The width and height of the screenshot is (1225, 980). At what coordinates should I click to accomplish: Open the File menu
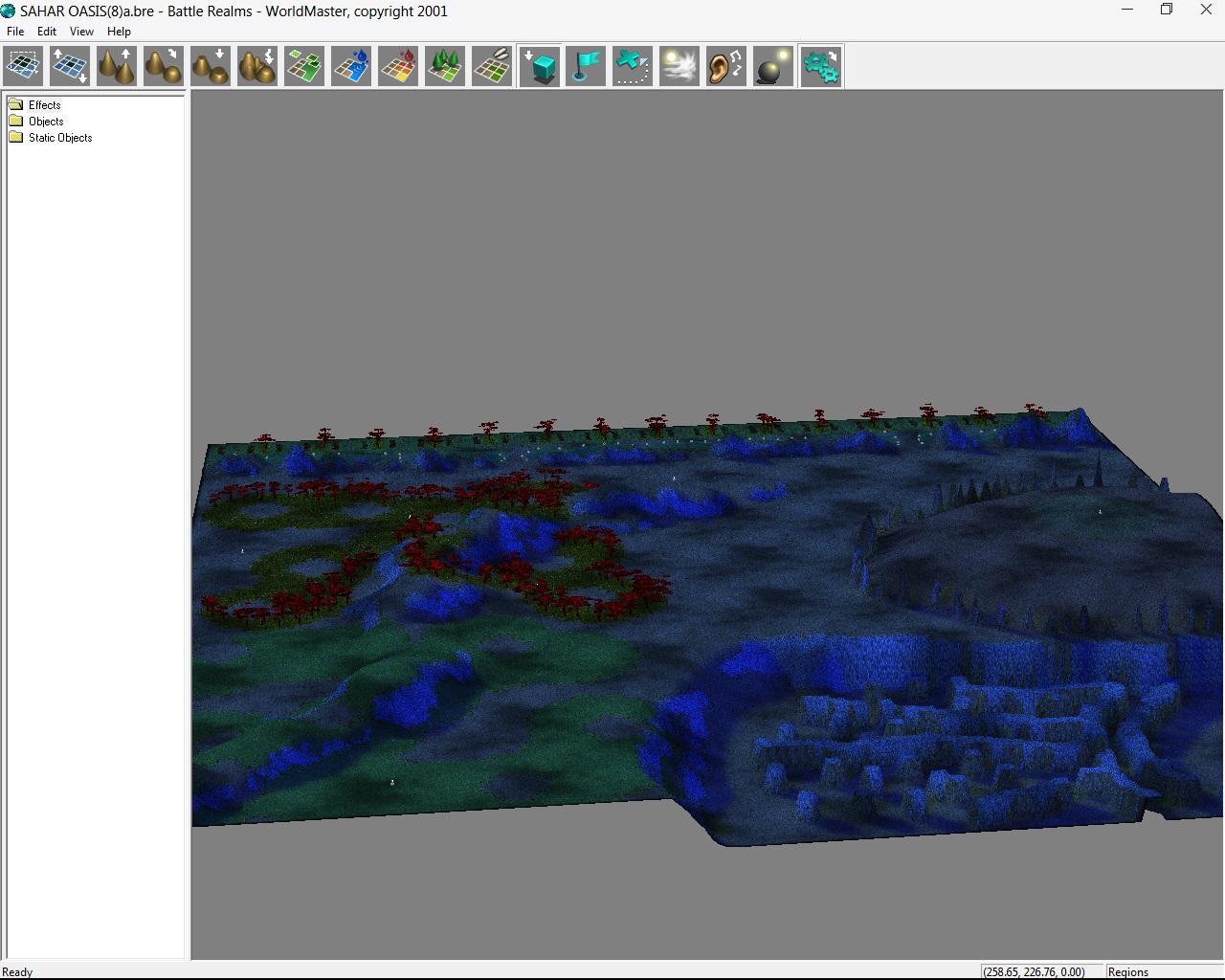pyautogui.click(x=15, y=32)
